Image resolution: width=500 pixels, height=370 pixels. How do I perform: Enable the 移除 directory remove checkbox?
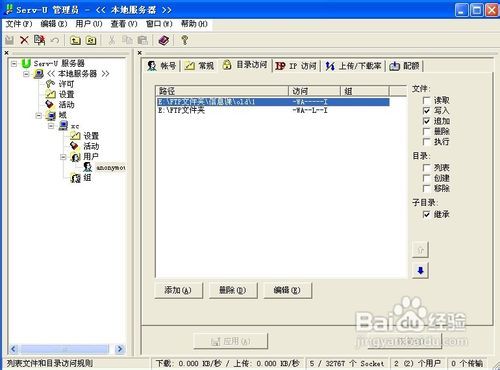click(x=426, y=188)
